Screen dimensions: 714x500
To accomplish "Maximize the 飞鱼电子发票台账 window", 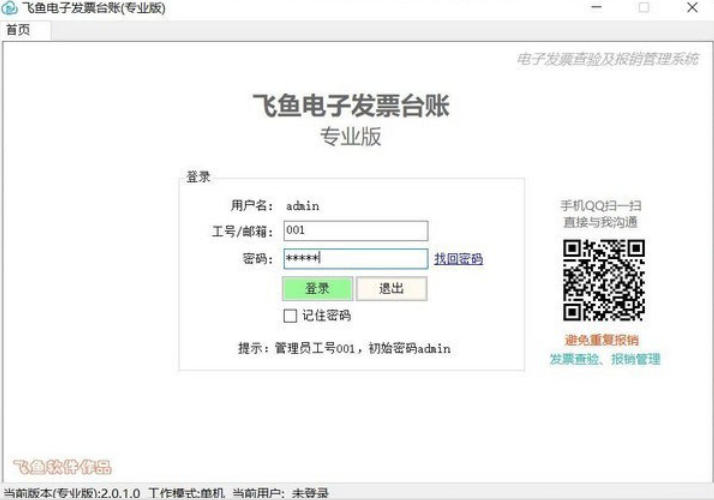I will coord(644,7).
